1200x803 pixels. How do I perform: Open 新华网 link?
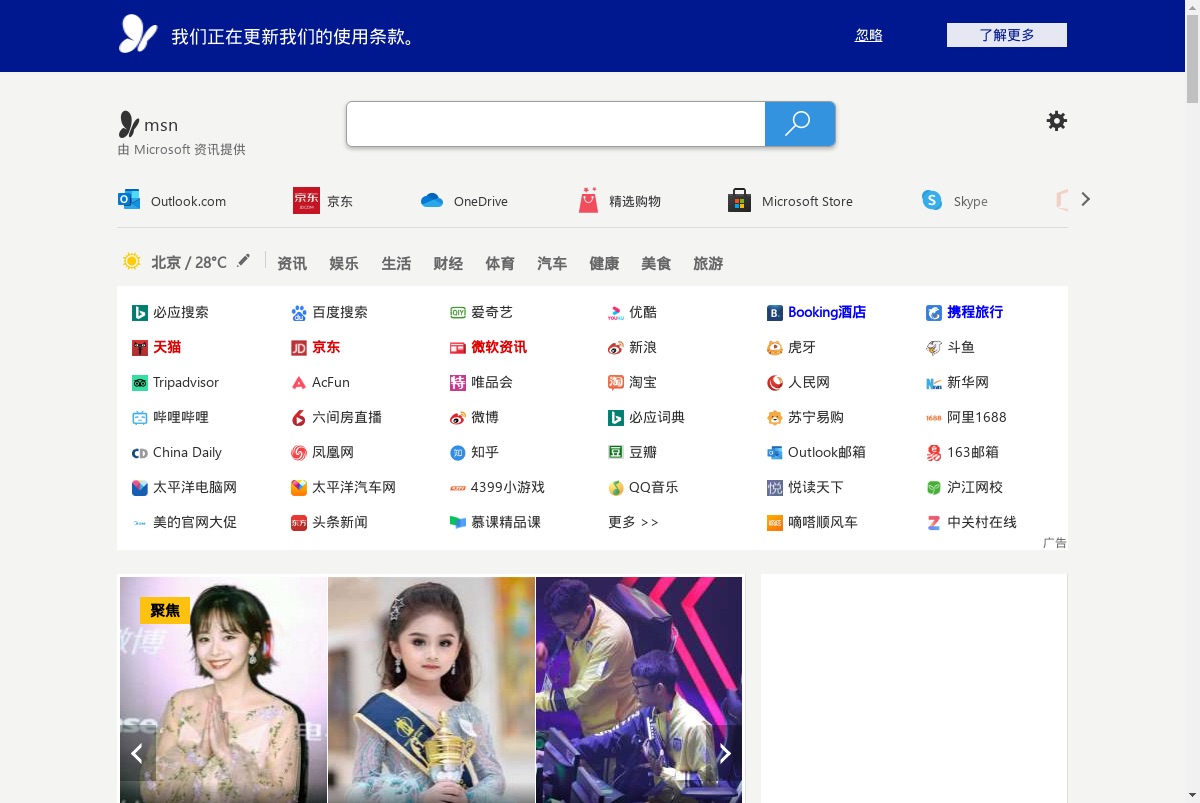point(957,382)
